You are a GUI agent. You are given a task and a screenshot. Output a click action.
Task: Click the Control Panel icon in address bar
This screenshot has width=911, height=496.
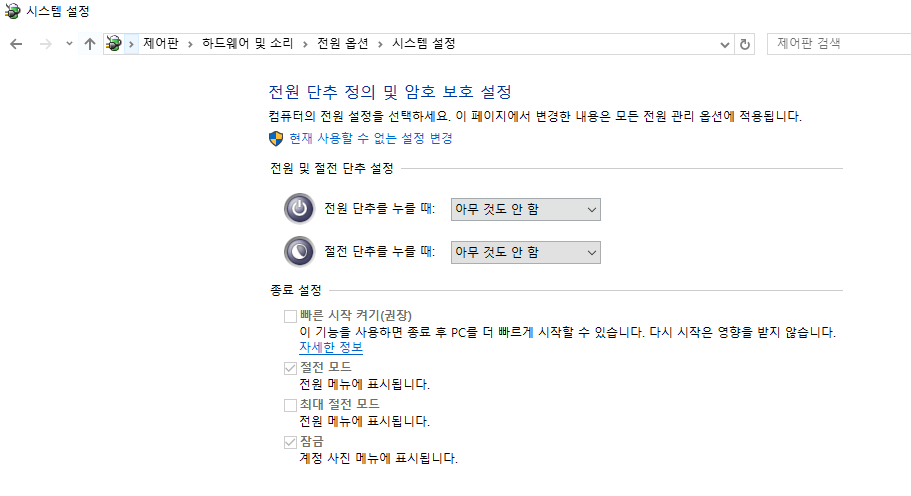(x=114, y=44)
